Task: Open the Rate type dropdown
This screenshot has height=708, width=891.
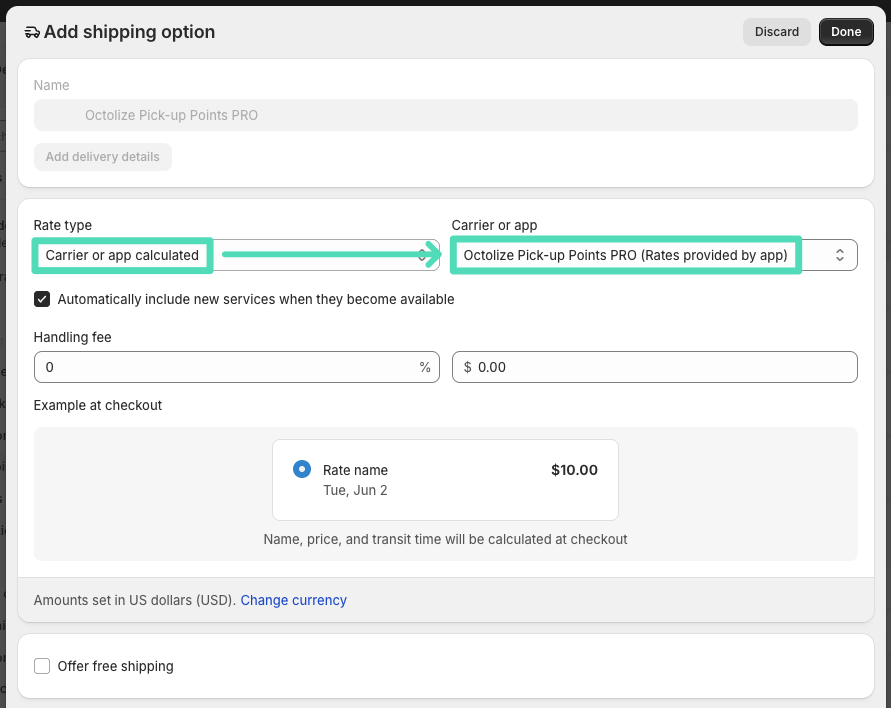Action: tap(236, 255)
